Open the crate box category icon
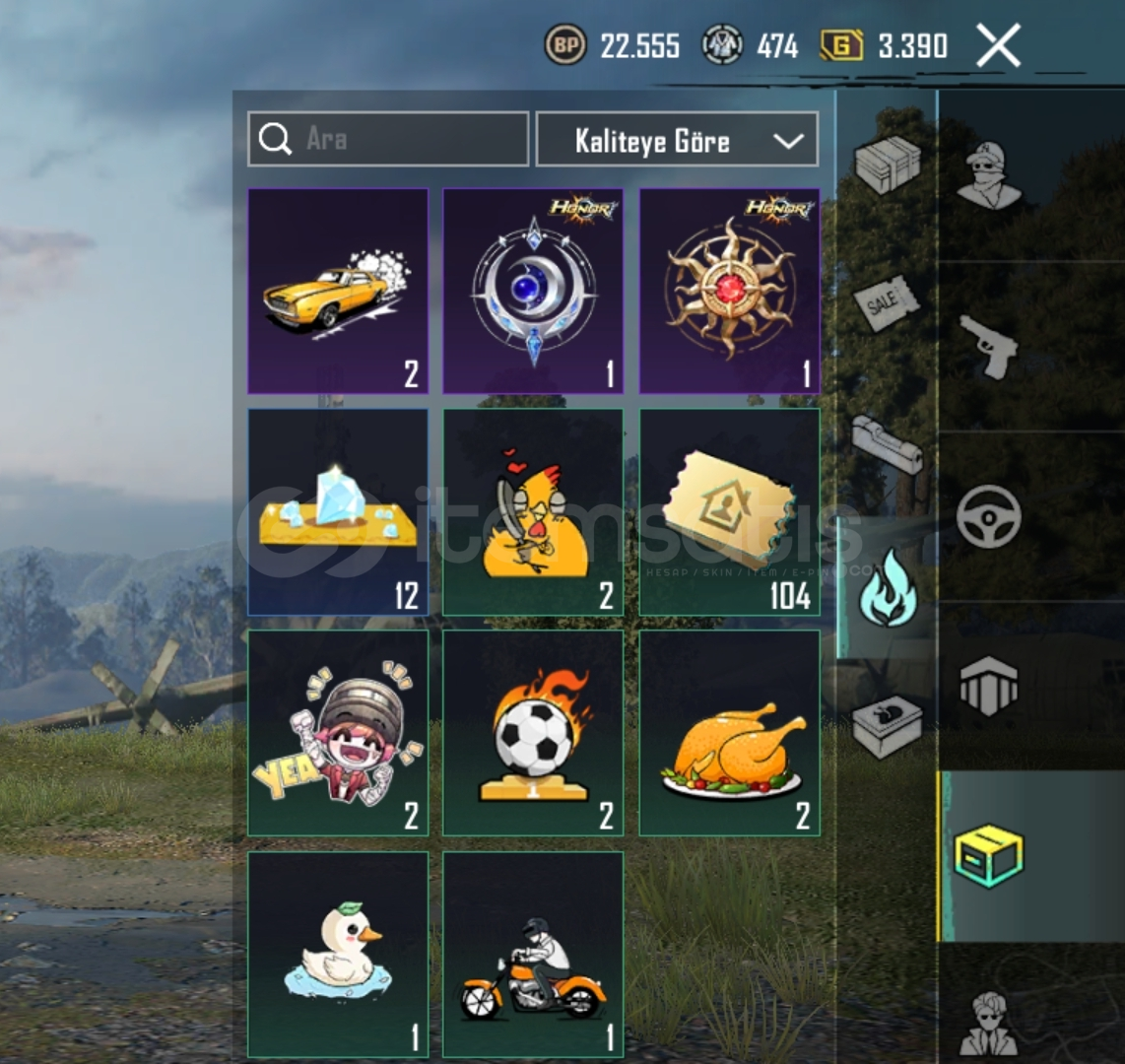This screenshot has height=1064, width=1125. click(889, 165)
